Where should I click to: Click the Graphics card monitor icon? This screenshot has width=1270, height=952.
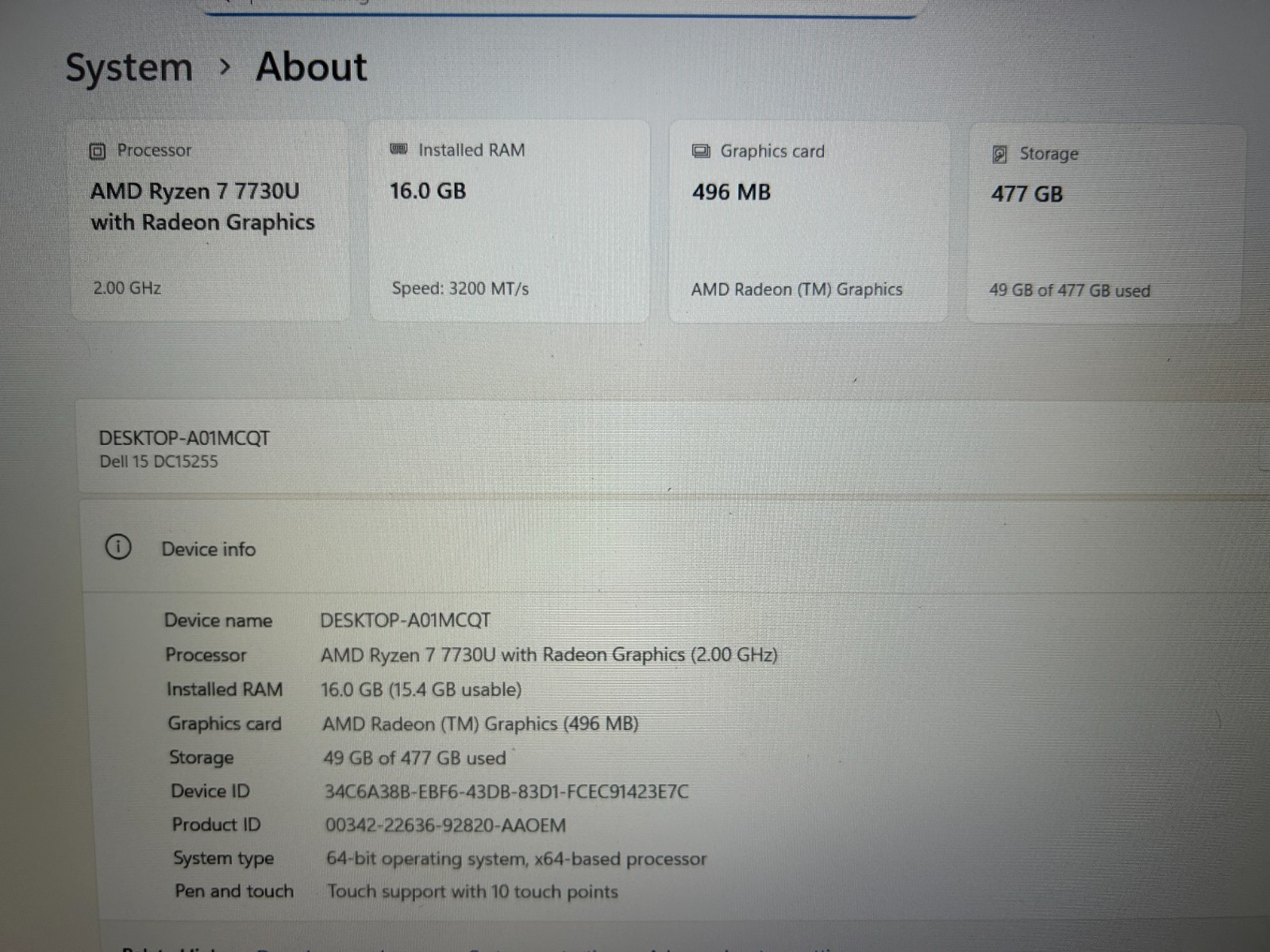click(701, 151)
